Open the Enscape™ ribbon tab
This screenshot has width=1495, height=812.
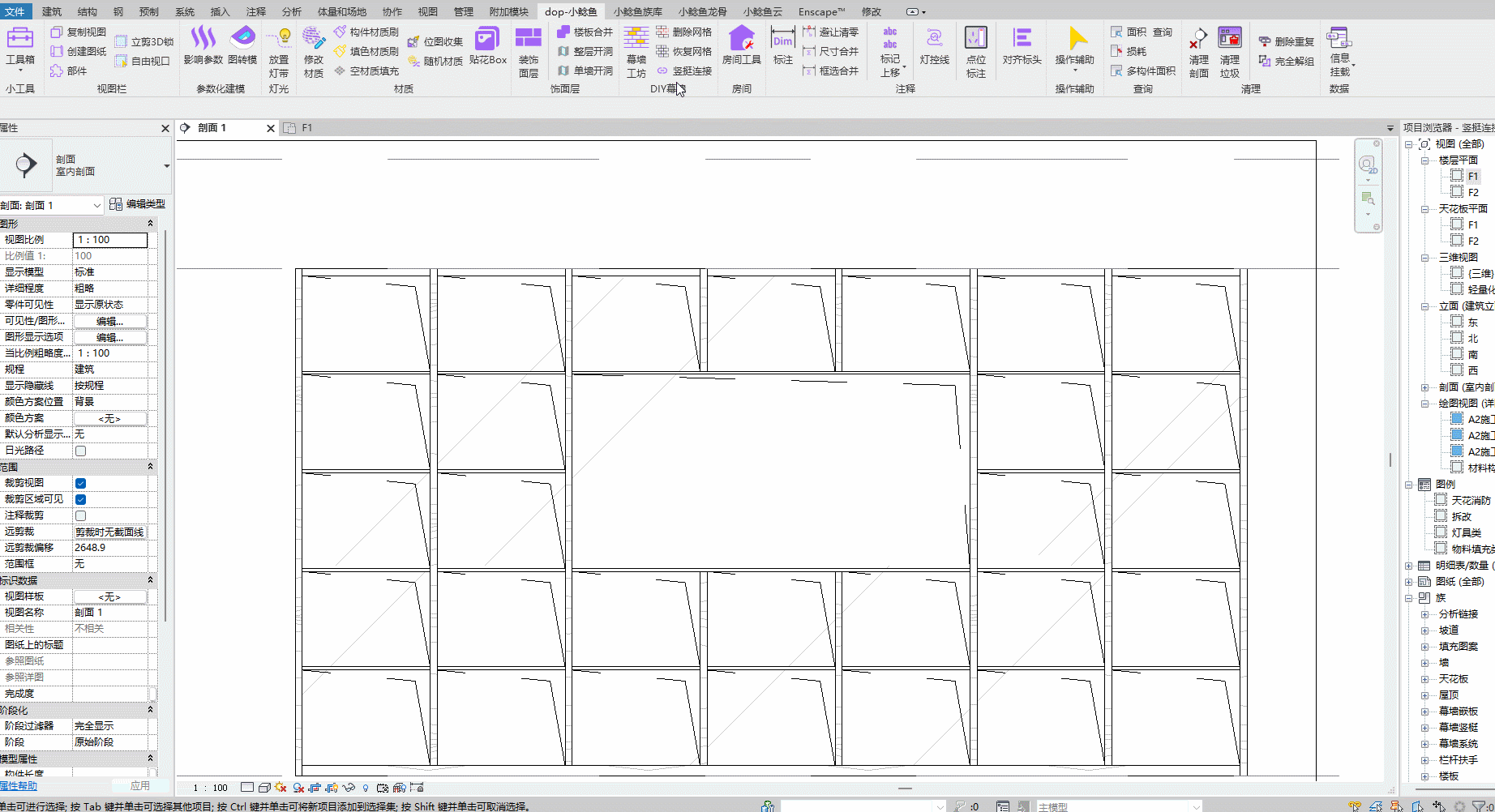point(821,11)
